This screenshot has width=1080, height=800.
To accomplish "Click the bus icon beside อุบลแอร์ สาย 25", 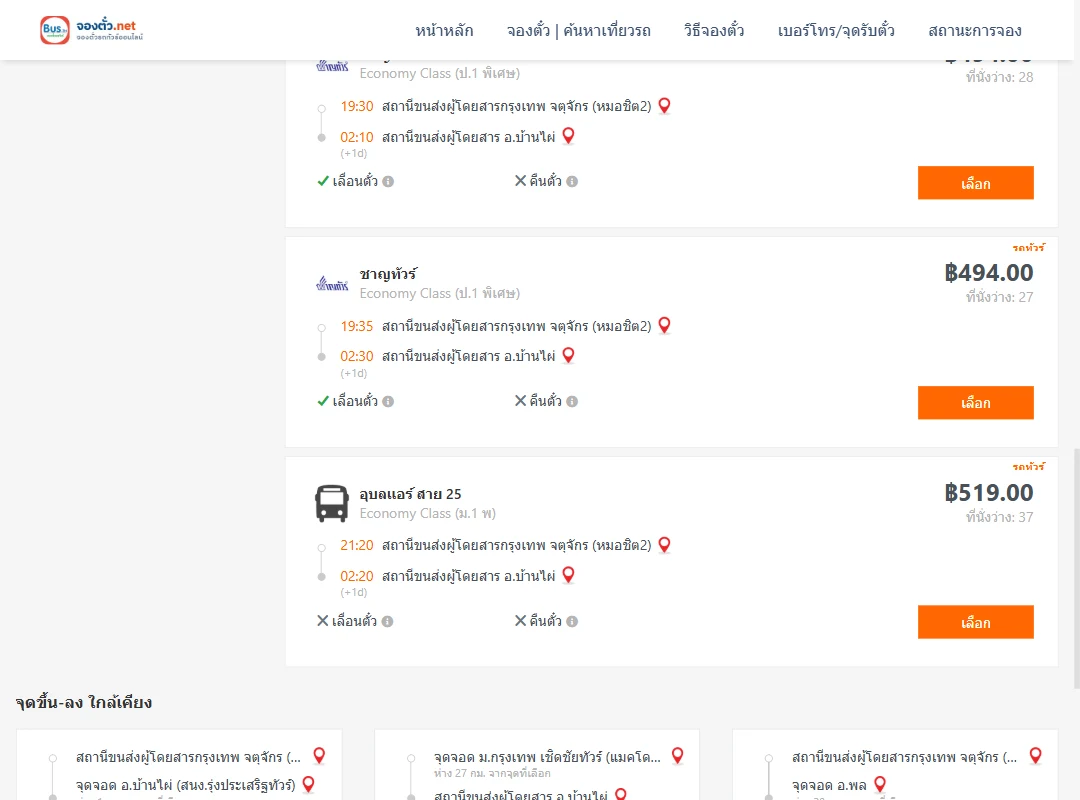I will (x=331, y=503).
